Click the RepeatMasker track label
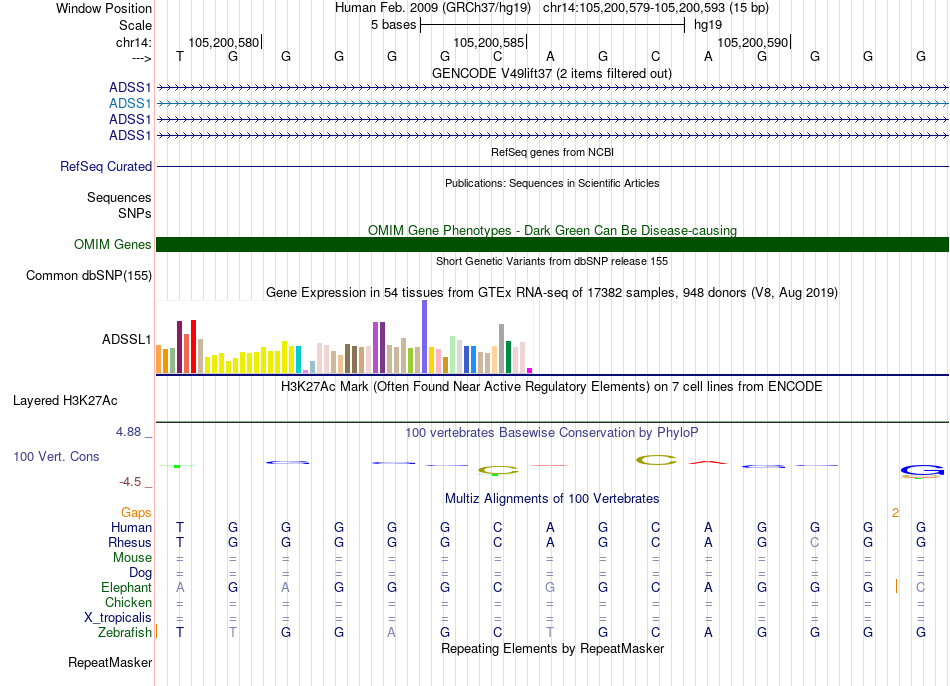Screen dimensions: 950x686 point(110,662)
